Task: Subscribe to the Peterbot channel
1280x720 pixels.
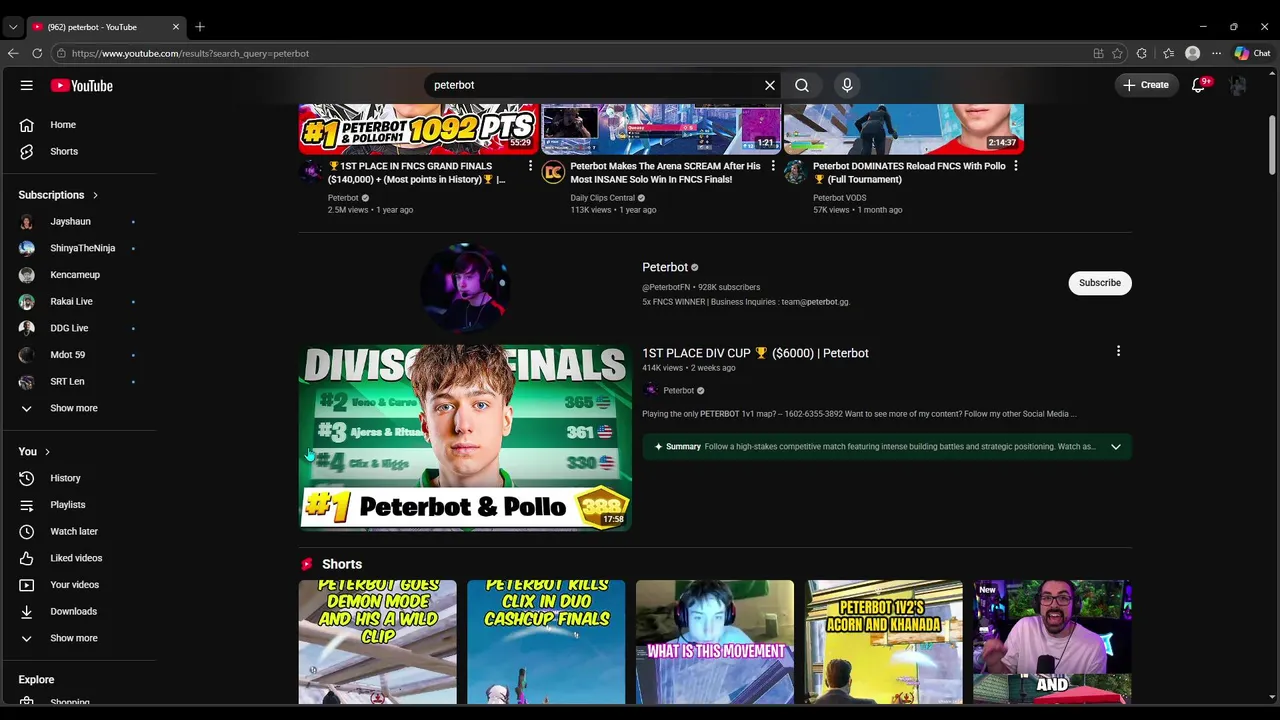Action: tap(1100, 283)
